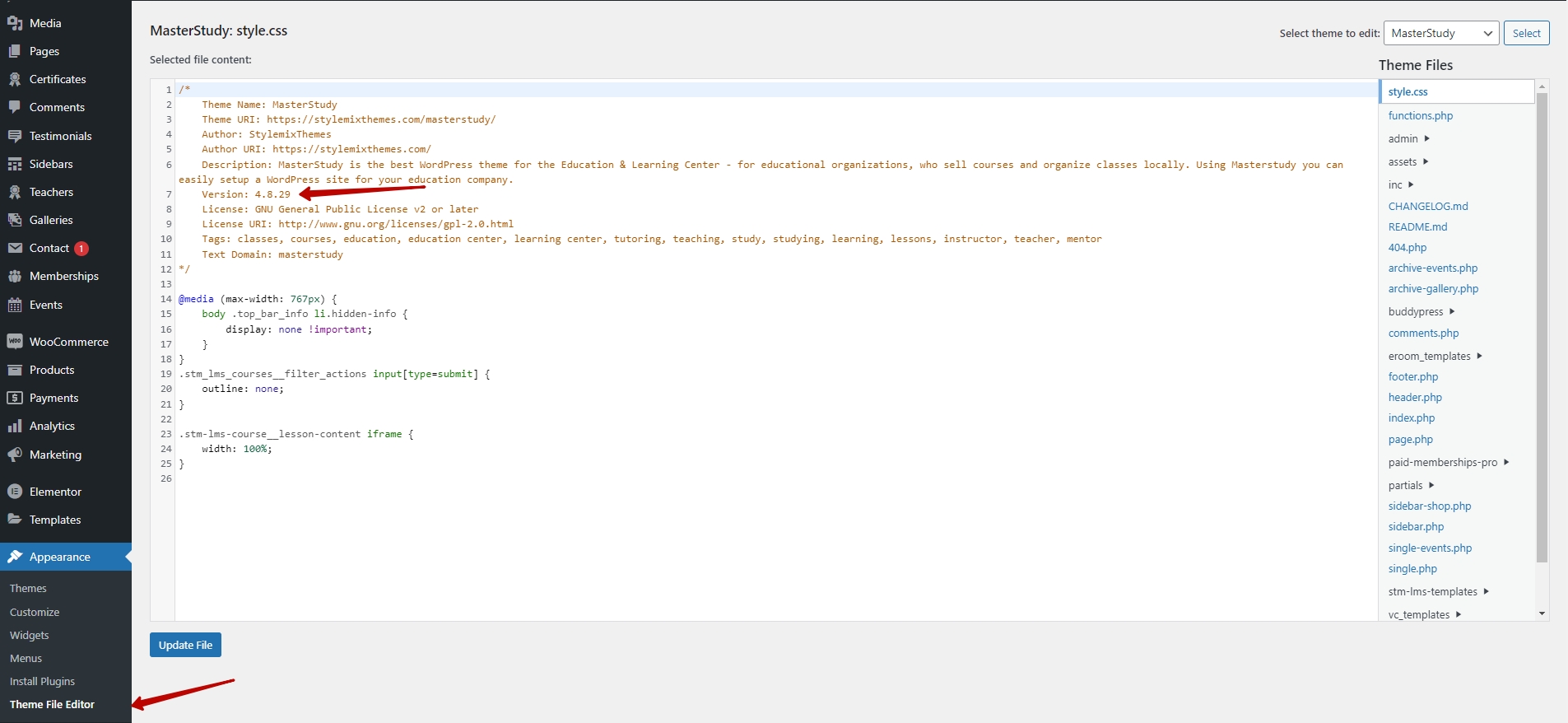Click the Select theme button
Image resolution: width=1568 pixels, height=723 pixels.
tap(1526, 33)
